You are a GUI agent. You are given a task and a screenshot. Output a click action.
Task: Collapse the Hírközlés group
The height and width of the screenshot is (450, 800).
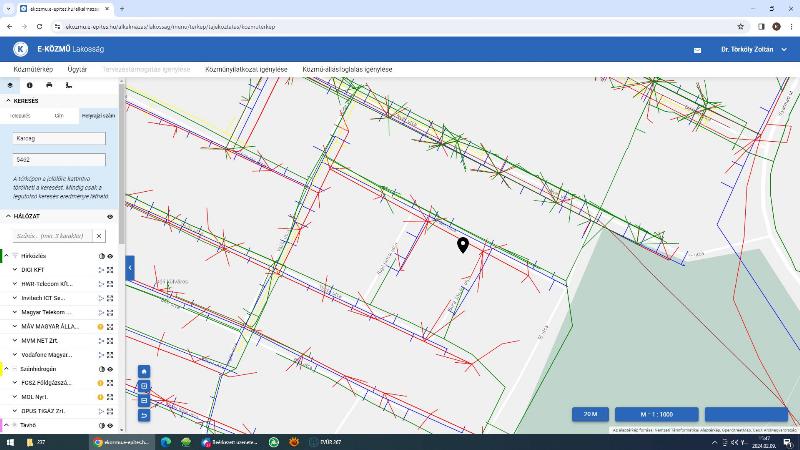point(7,256)
